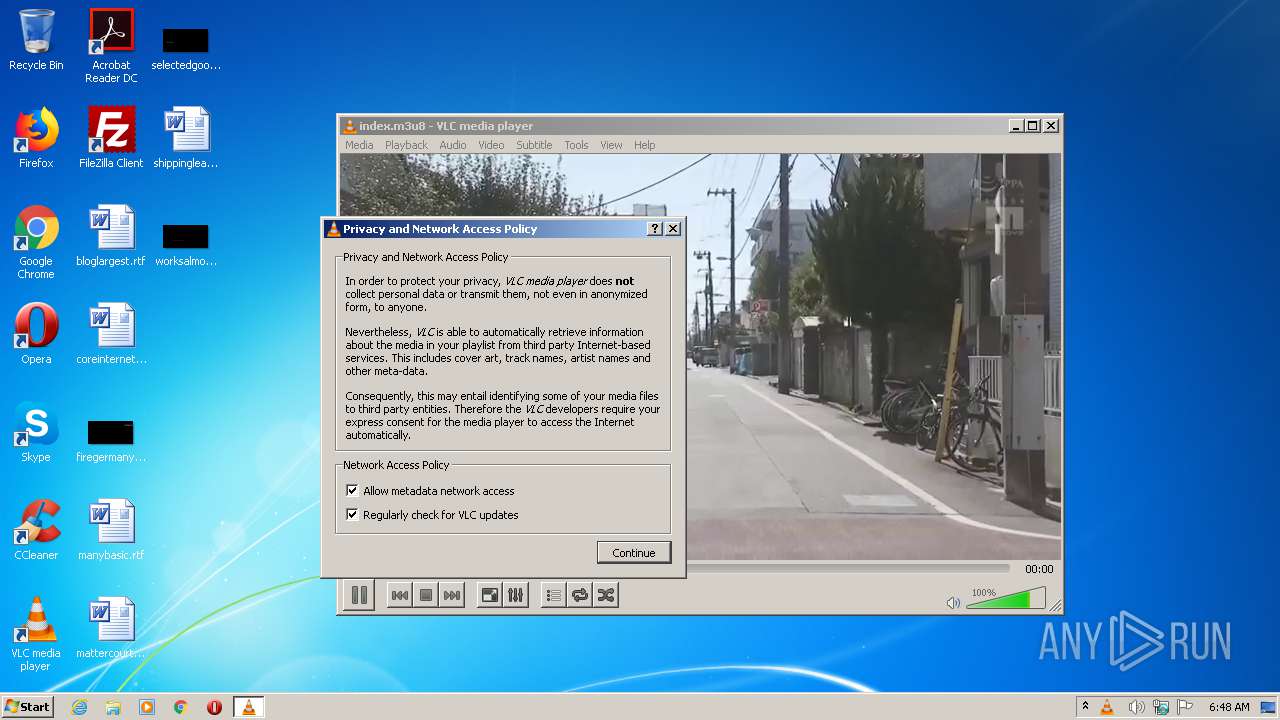The height and width of the screenshot is (720, 1280).
Task: Open Acrobat Reader DC shortcut
Action: 111,45
